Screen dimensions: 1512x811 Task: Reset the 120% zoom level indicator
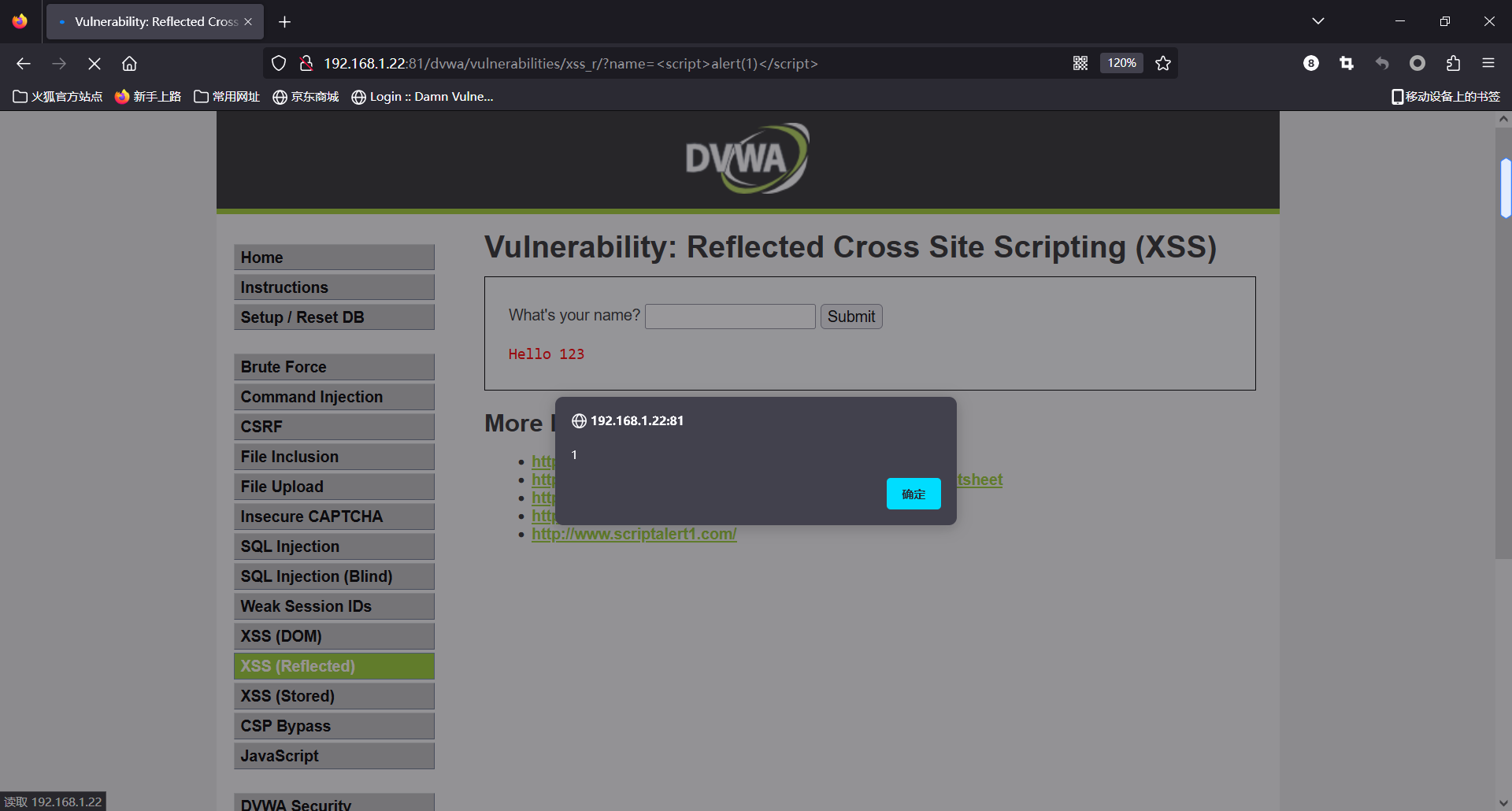pos(1121,63)
